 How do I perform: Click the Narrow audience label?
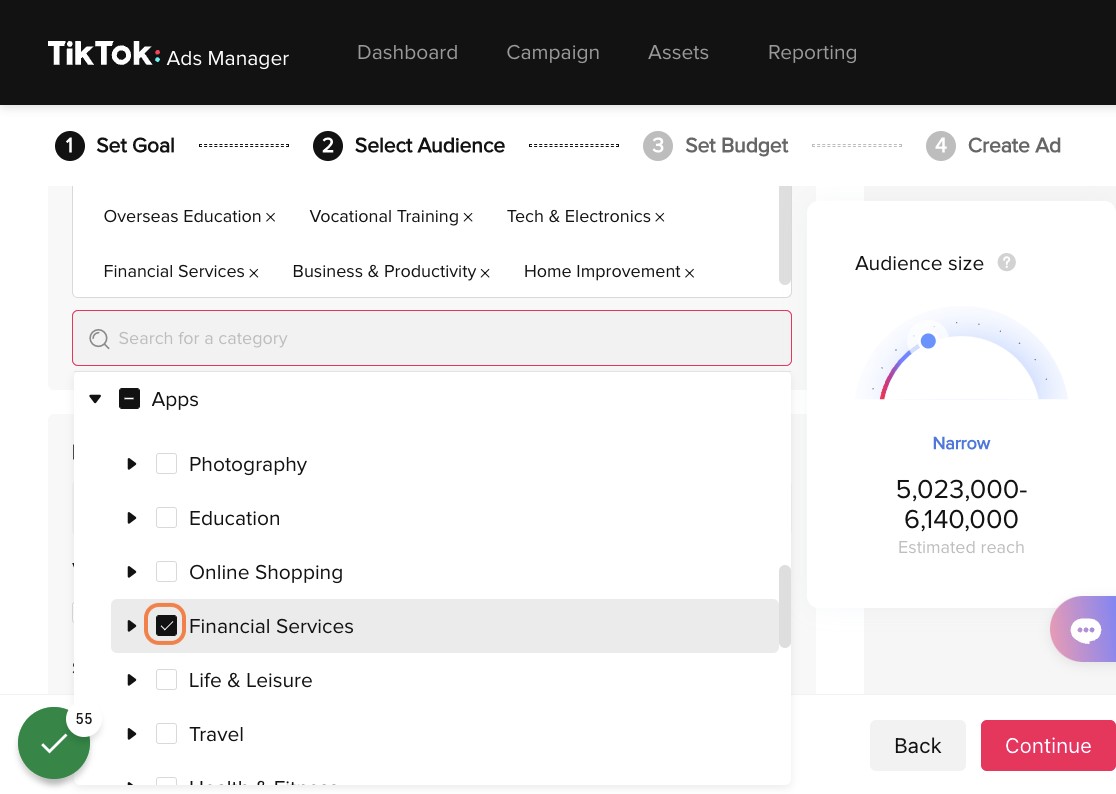[x=961, y=443]
